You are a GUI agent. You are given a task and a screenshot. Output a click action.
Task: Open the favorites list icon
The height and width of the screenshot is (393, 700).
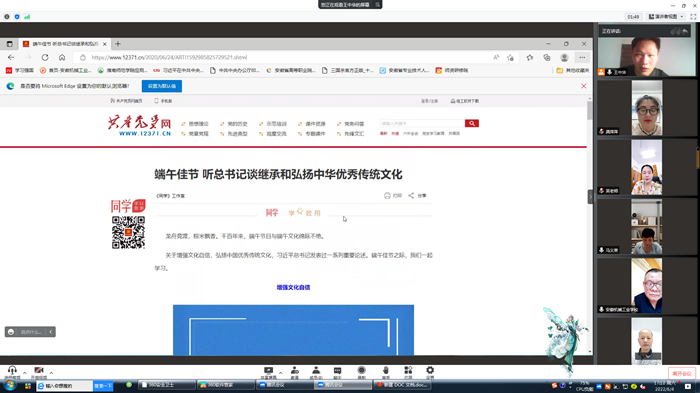(x=530, y=57)
